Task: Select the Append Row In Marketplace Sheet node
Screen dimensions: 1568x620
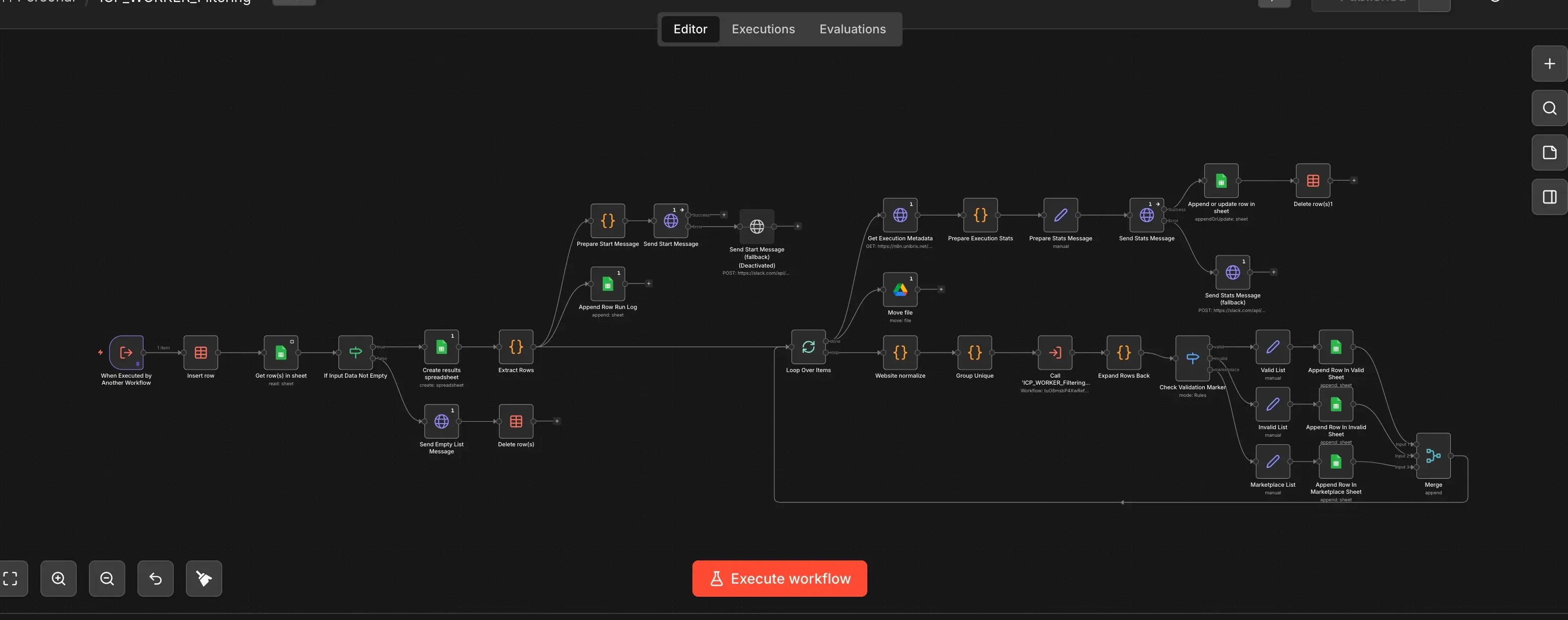Action: click(x=1336, y=461)
